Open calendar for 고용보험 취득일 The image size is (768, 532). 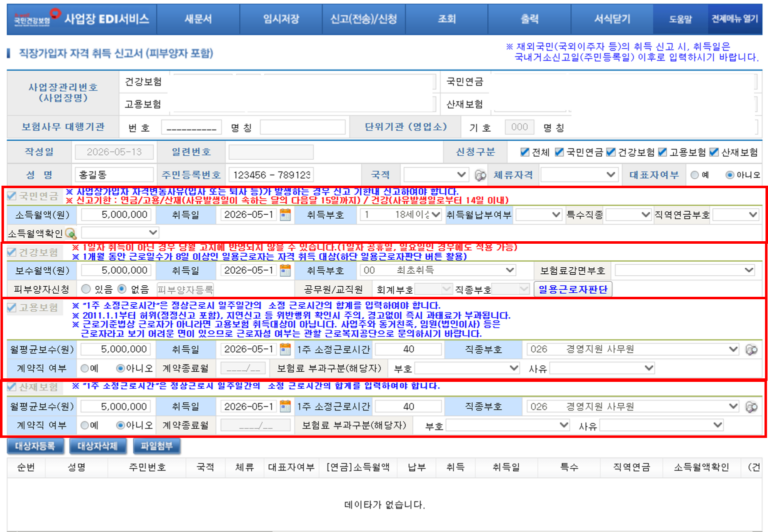[x=285, y=349]
